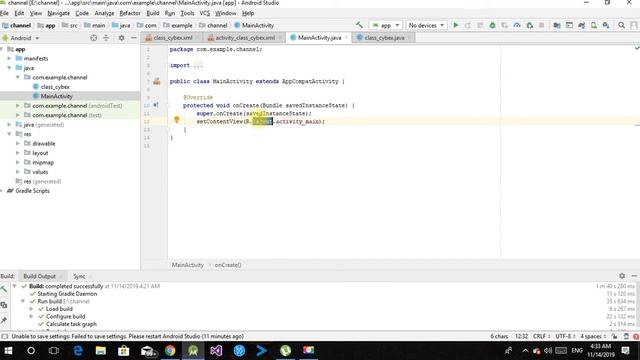Screen dimensions: 640x360
Task: Click the override gutter icon near onCreate
Action: (x=156, y=105)
